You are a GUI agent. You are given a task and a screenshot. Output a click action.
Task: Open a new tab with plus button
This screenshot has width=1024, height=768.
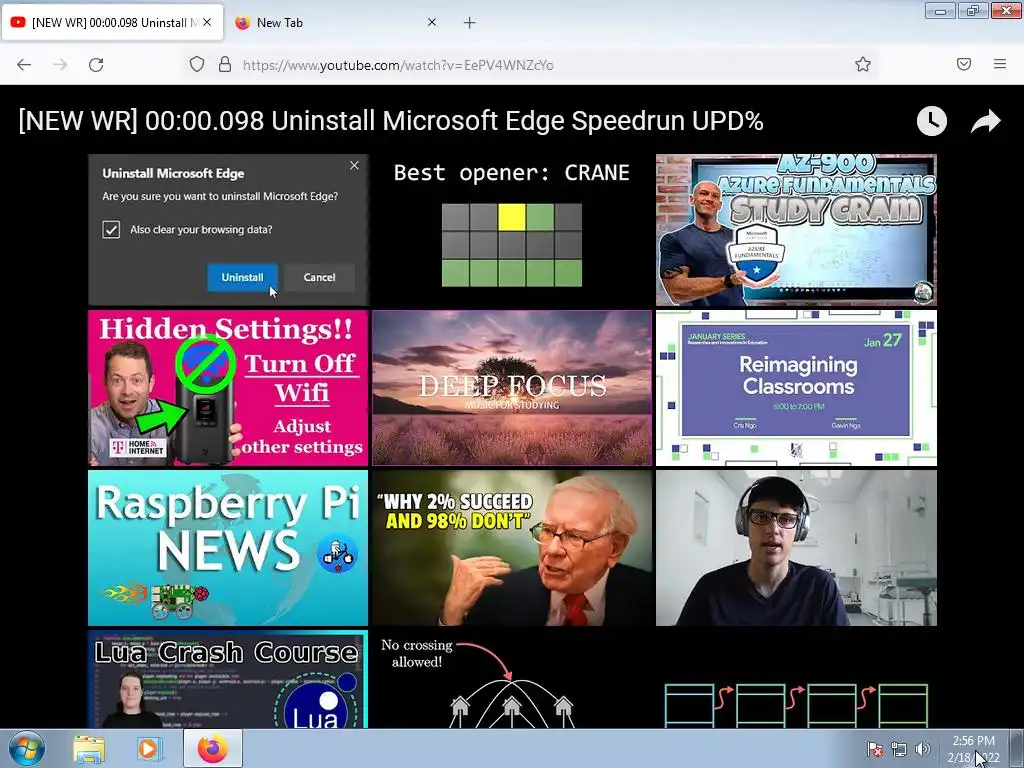tap(470, 23)
